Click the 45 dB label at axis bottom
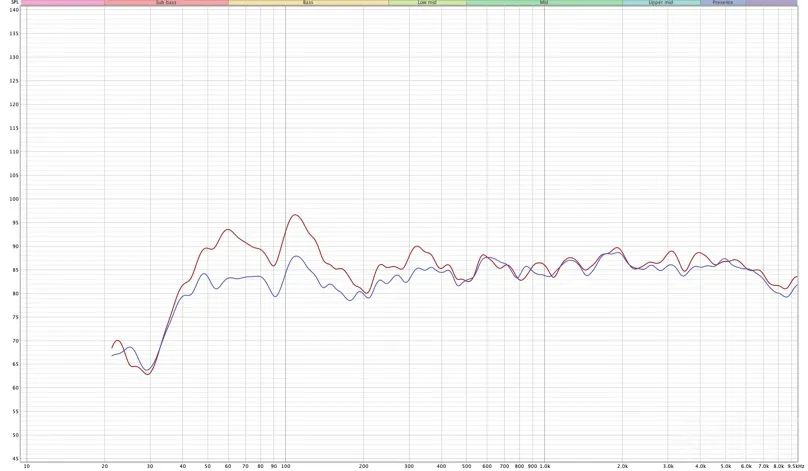Screen dimensions: 808x471 click(x=14, y=435)
